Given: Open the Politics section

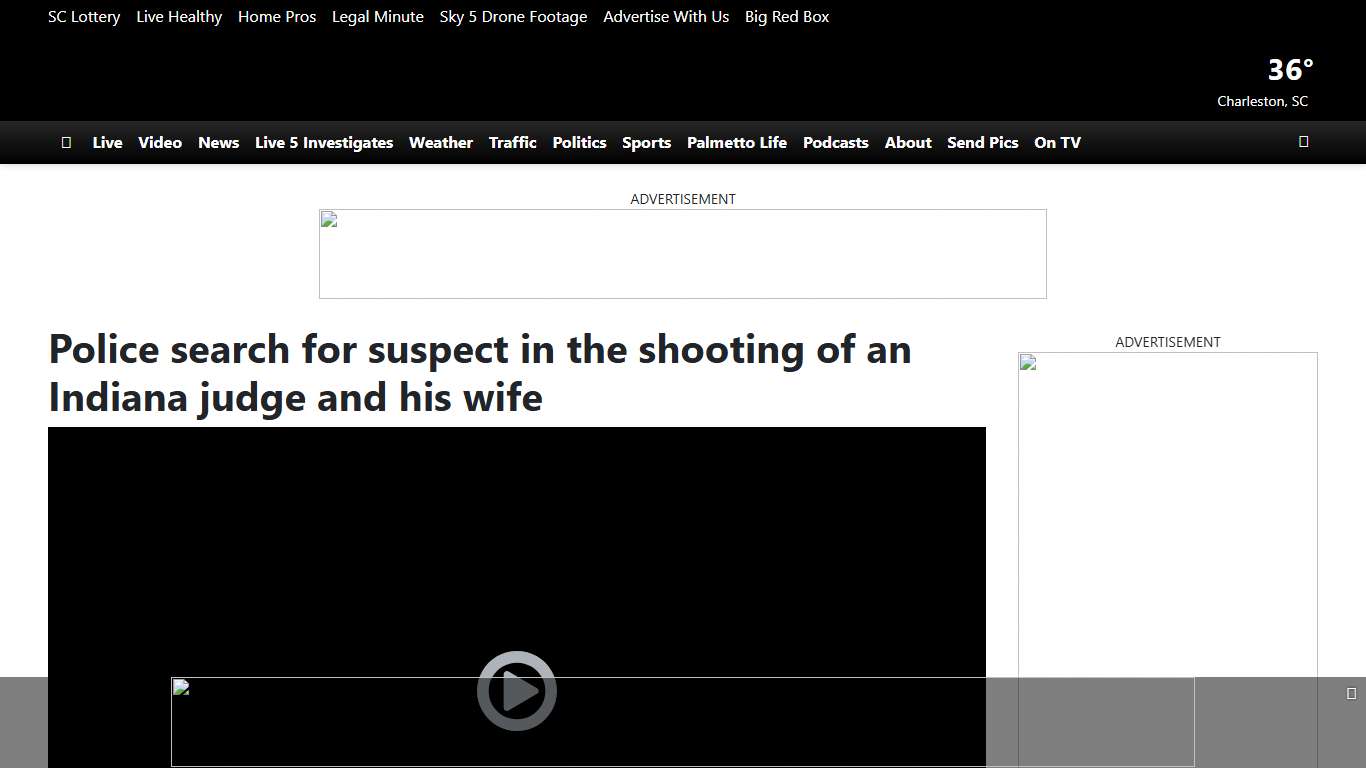Looking at the screenshot, I should click(579, 142).
